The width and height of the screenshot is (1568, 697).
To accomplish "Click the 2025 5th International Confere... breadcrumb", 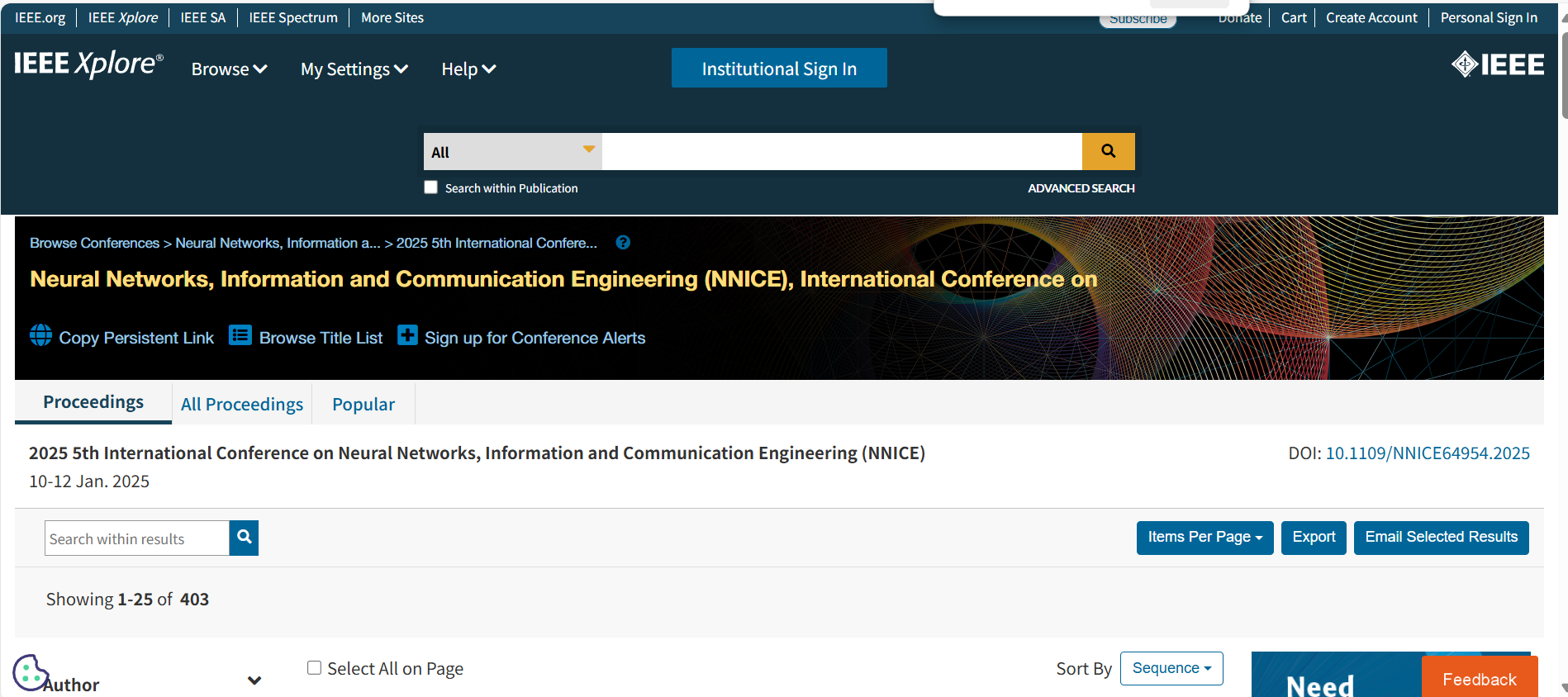I will [497, 243].
